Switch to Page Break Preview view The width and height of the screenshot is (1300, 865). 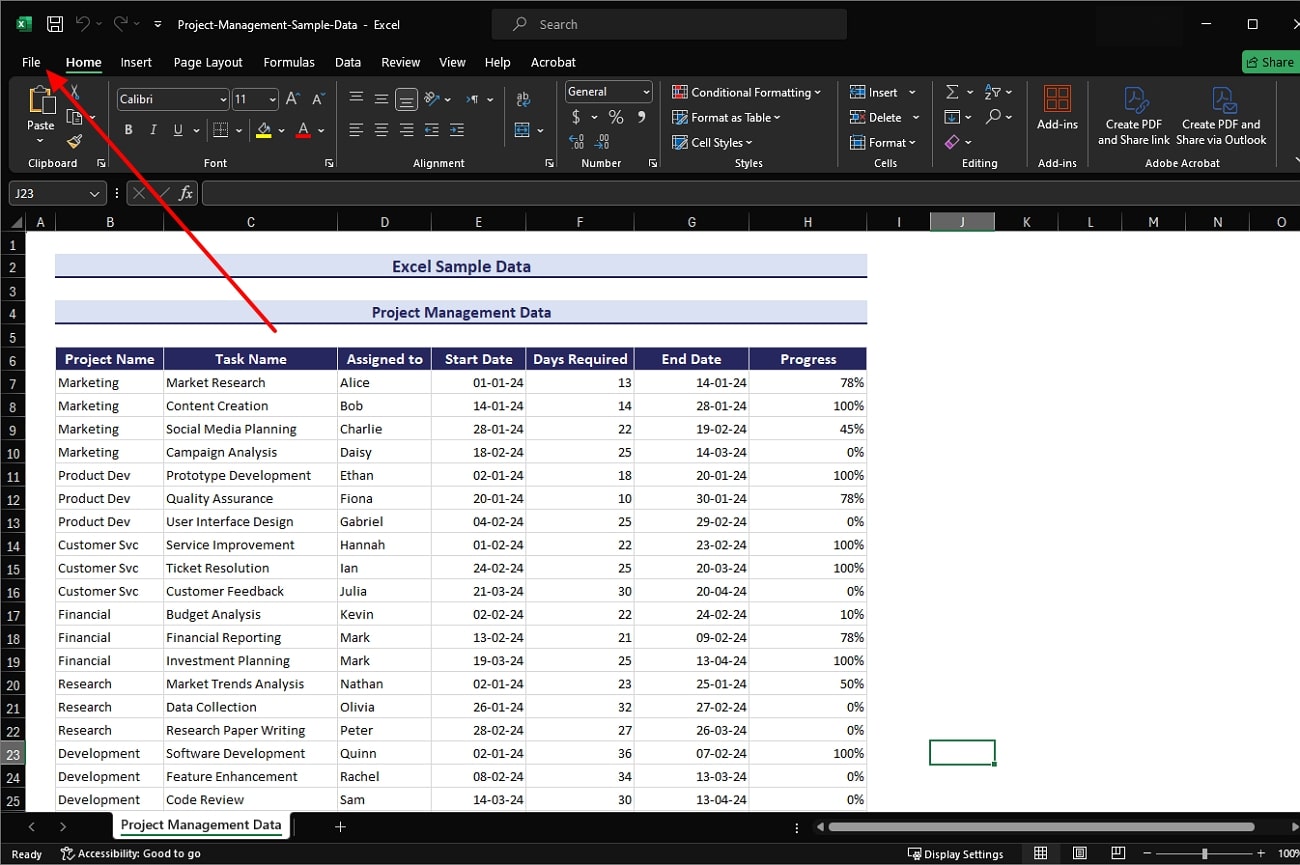(1119, 853)
